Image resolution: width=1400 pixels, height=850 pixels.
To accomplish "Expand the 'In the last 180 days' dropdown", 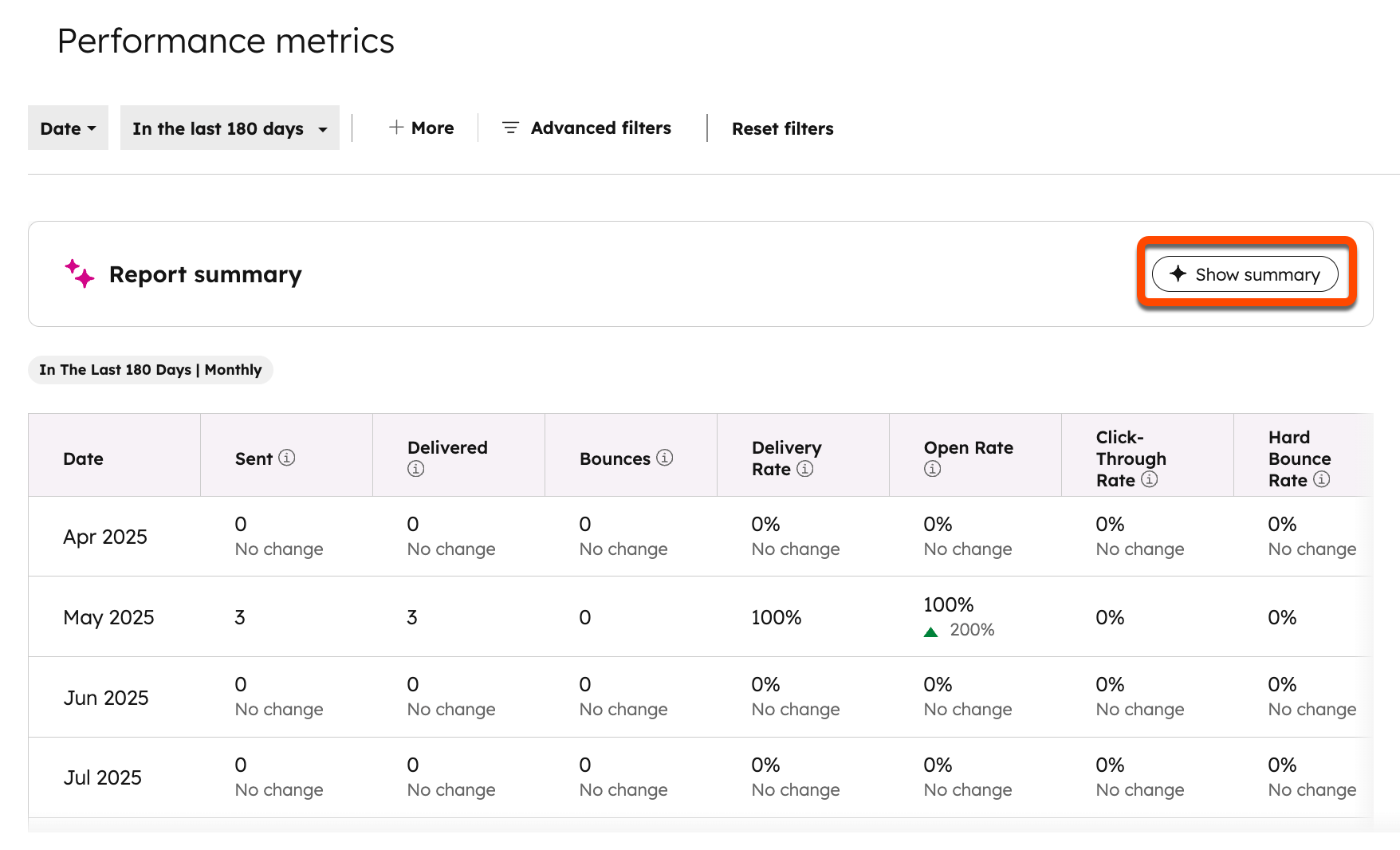I will coord(230,128).
